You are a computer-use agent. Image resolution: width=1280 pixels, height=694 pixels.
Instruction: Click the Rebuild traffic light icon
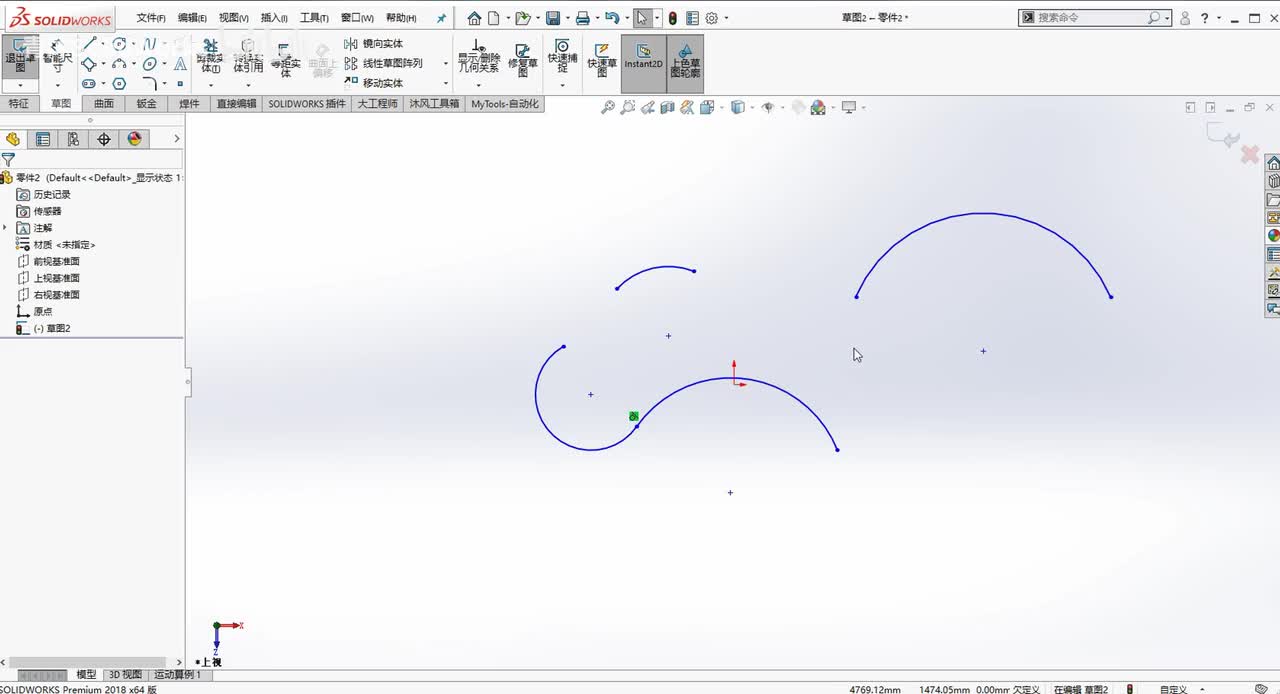pyautogui.click(x=672, y=18)
